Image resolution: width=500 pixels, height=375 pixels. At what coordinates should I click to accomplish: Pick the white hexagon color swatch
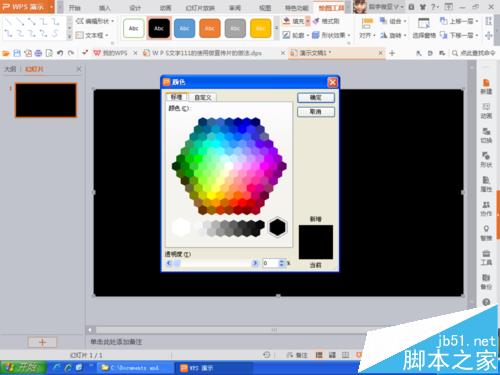181,227
